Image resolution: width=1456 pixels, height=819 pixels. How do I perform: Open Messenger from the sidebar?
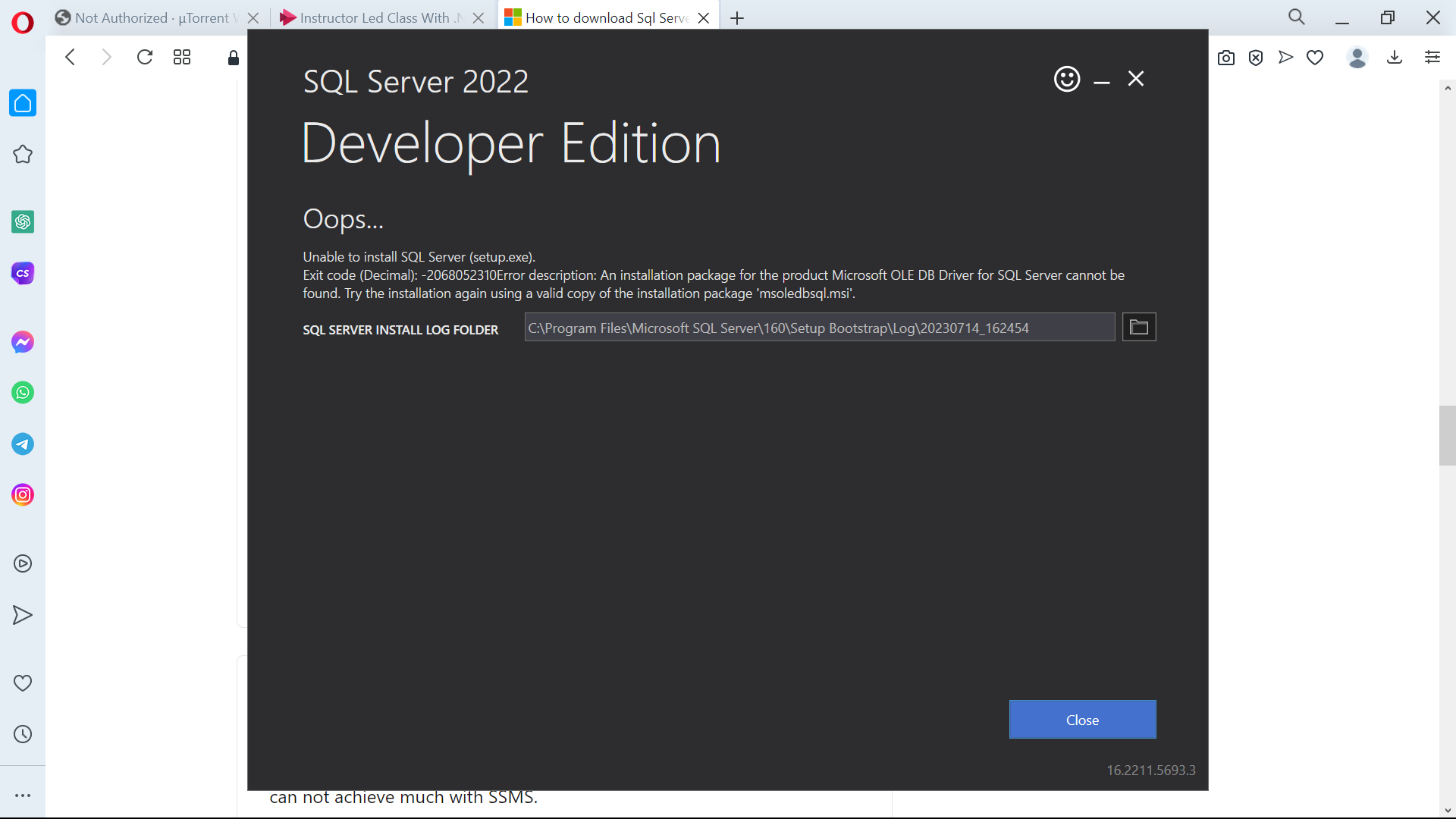pos(23,342)
